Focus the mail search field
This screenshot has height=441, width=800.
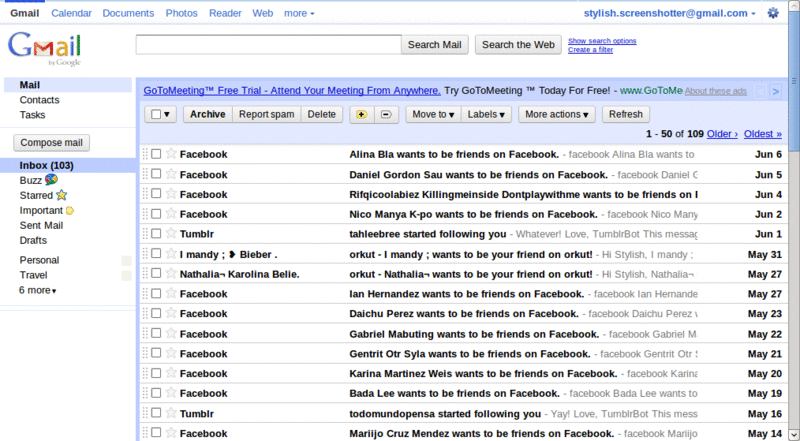coord(268,44)
